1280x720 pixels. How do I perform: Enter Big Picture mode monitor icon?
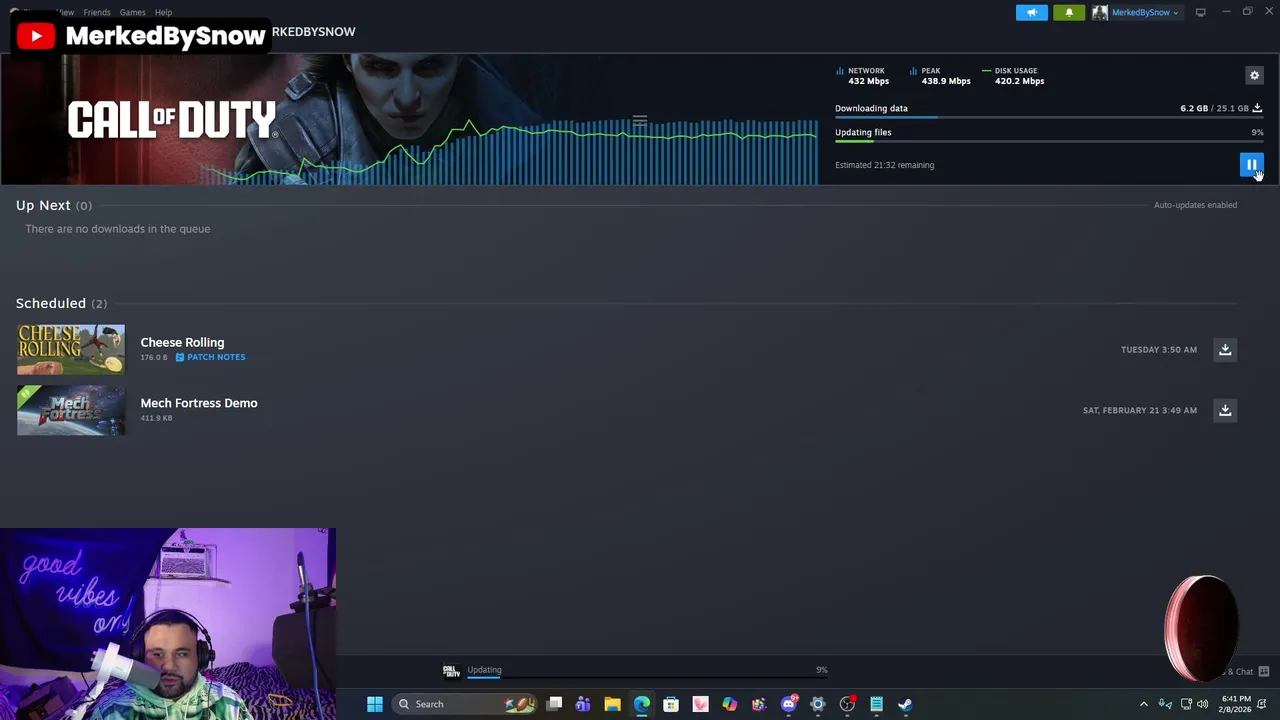pos(1201,12)
